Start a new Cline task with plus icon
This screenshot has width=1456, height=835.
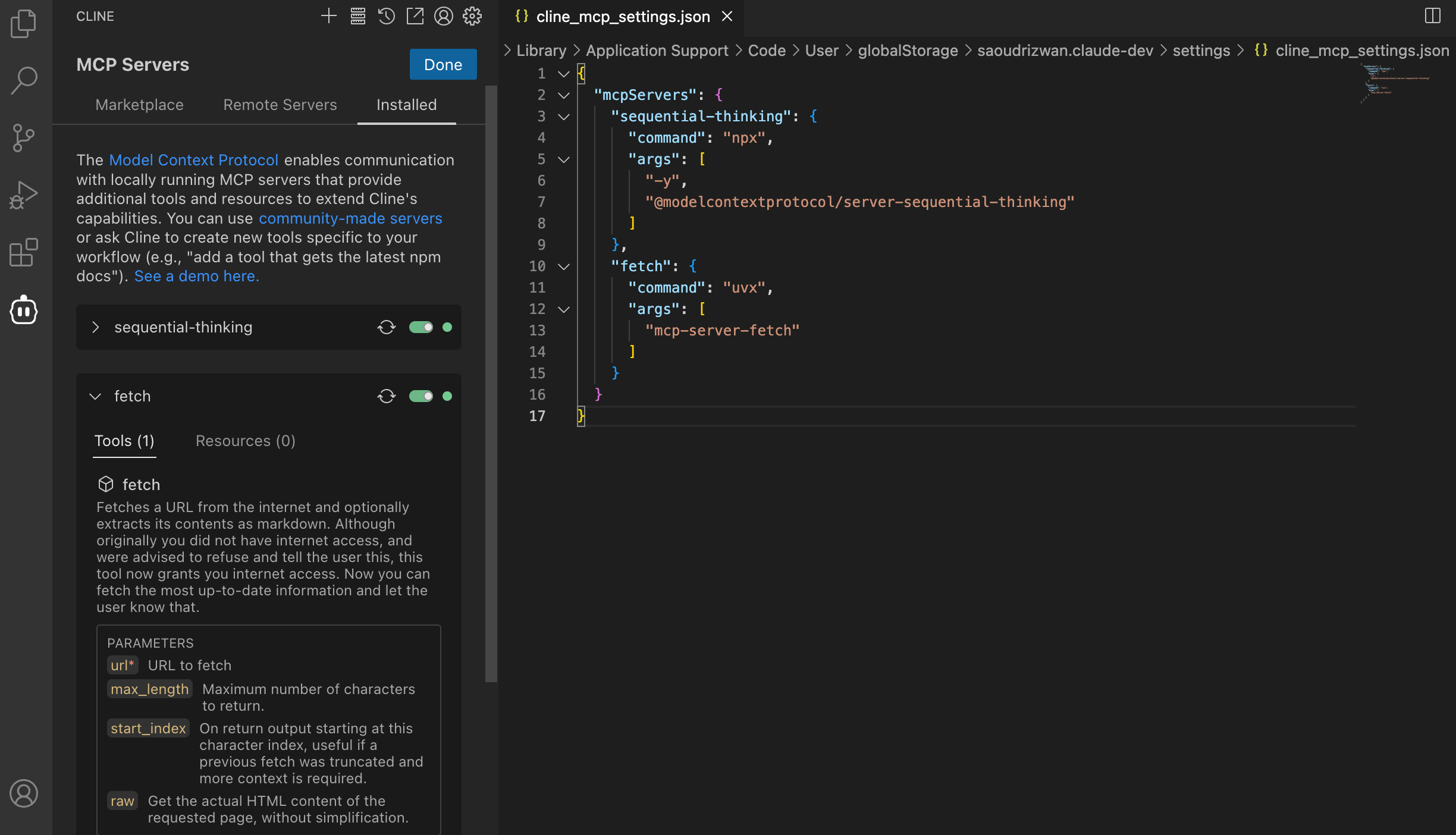pyautogui.click(x=328, y=16)
